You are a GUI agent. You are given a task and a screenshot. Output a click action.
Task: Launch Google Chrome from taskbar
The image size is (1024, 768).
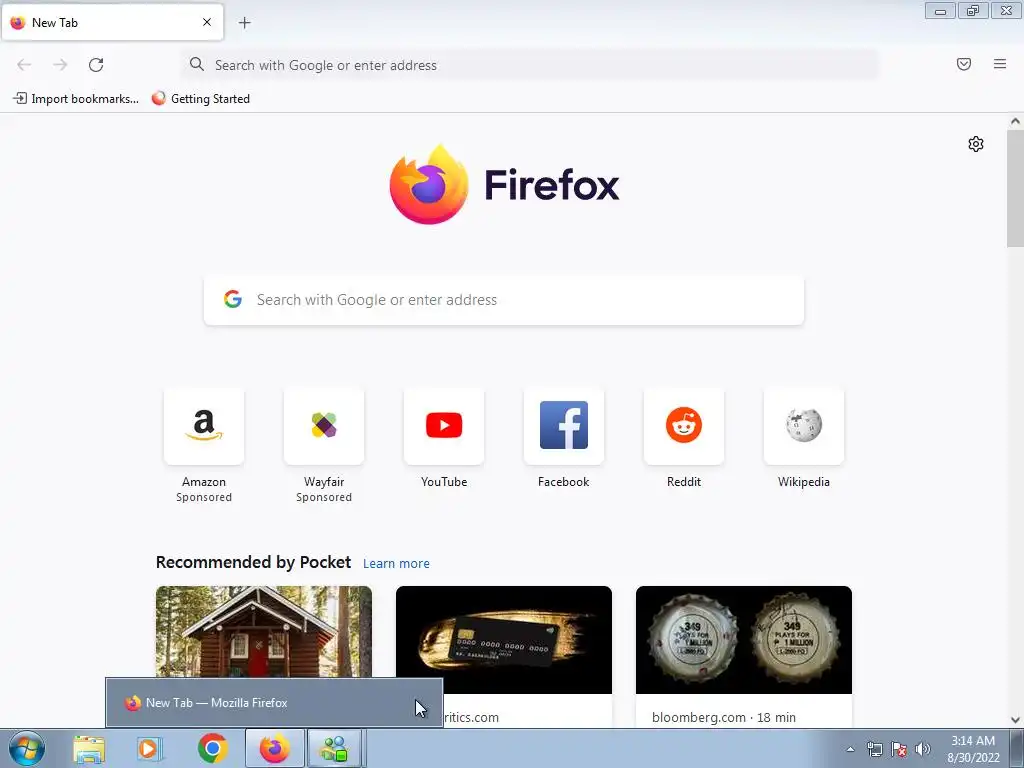click(x=212, y=748)
